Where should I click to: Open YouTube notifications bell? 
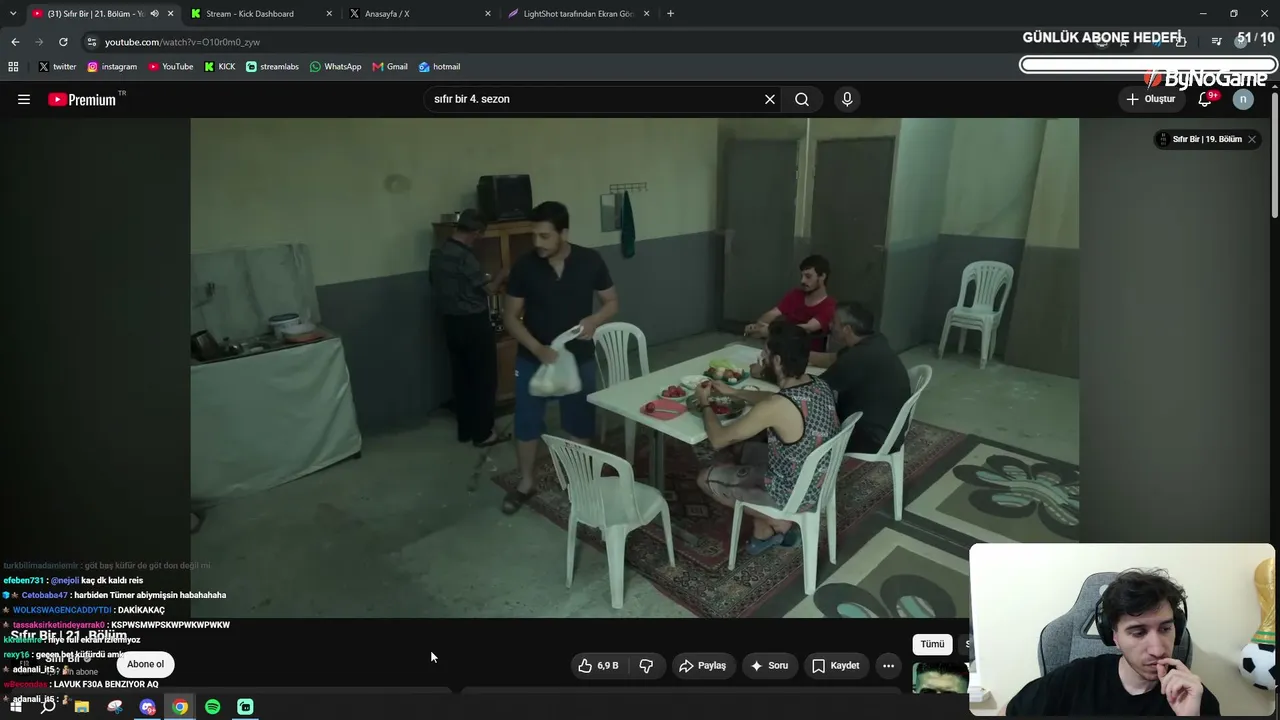pos(1206,99)
